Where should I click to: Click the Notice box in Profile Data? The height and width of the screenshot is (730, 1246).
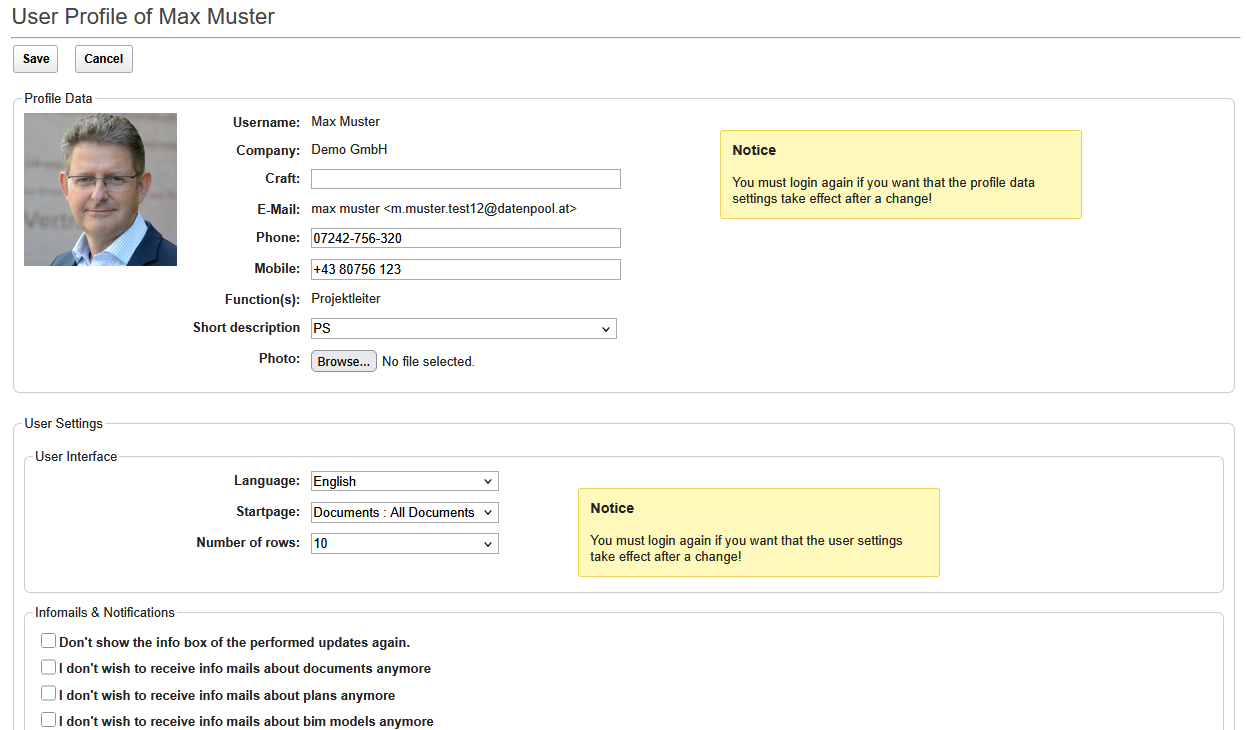(x=900, y=174)
